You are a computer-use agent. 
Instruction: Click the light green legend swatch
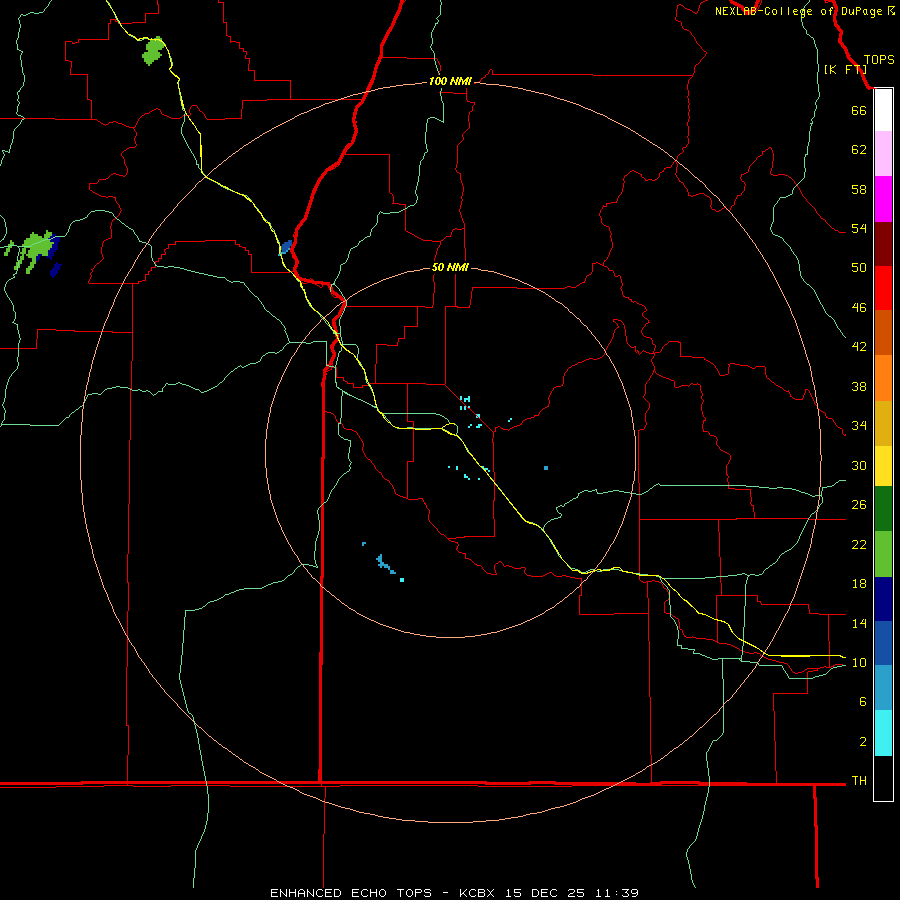click(x=883, y=554)
